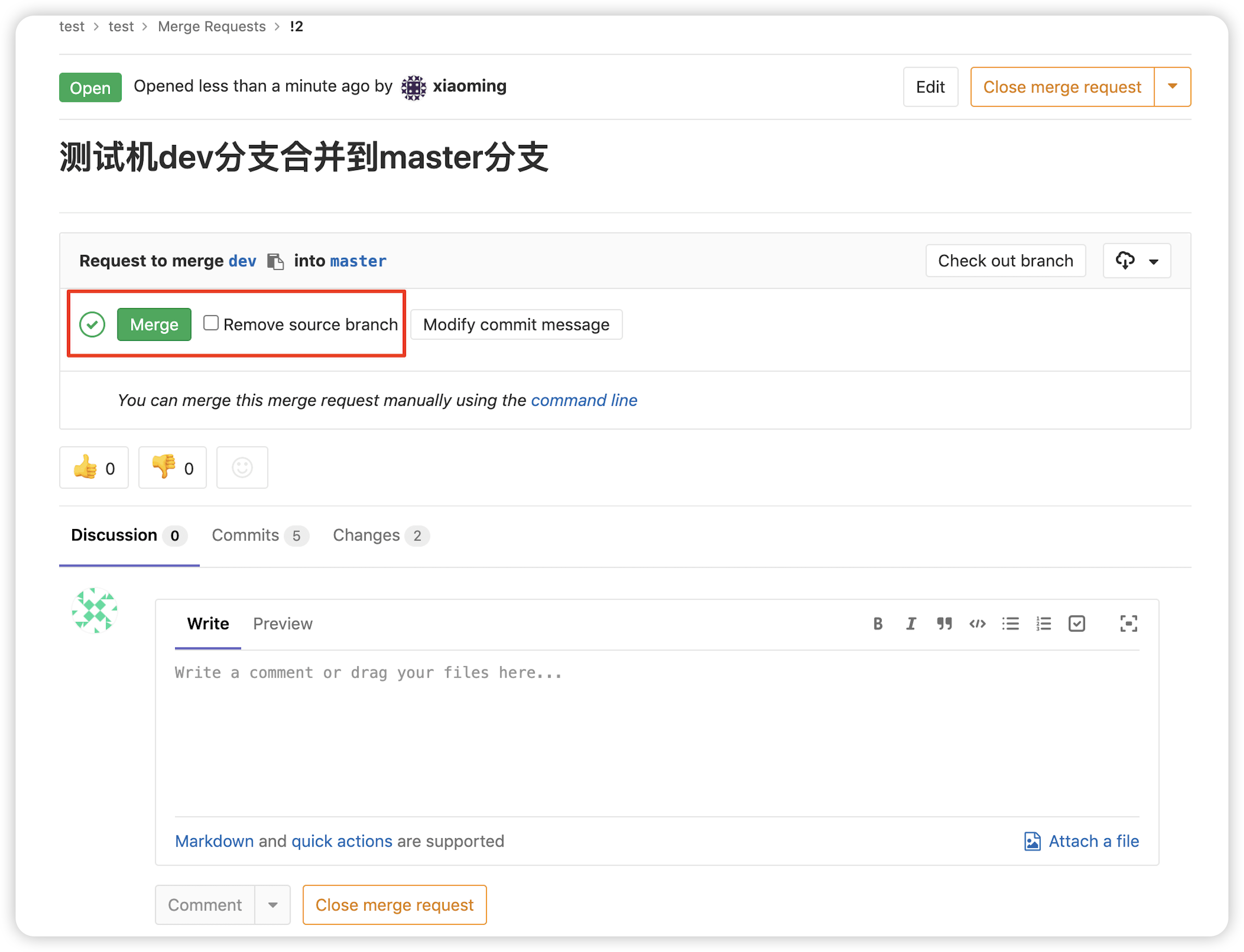Image resolution: width=1244 pixels, height=952 pixels.
Task: Insert a quote with the quote icon
Action: (x=944, y=624)
